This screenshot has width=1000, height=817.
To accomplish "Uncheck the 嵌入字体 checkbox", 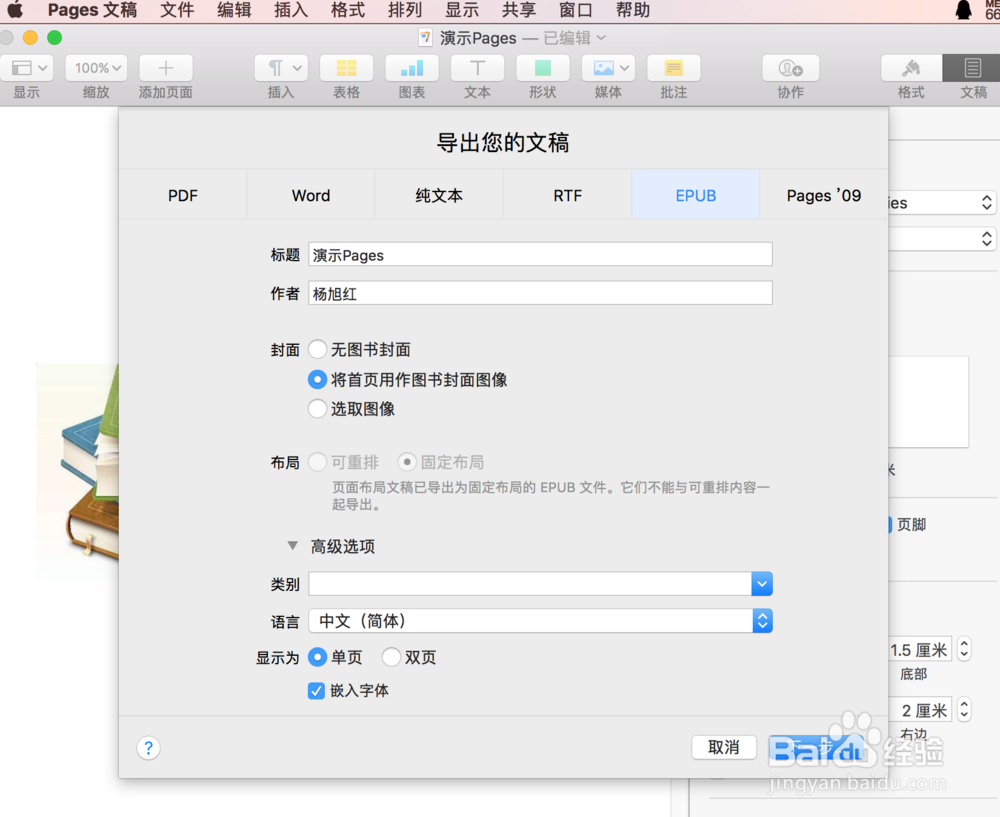I will (316, 690).
